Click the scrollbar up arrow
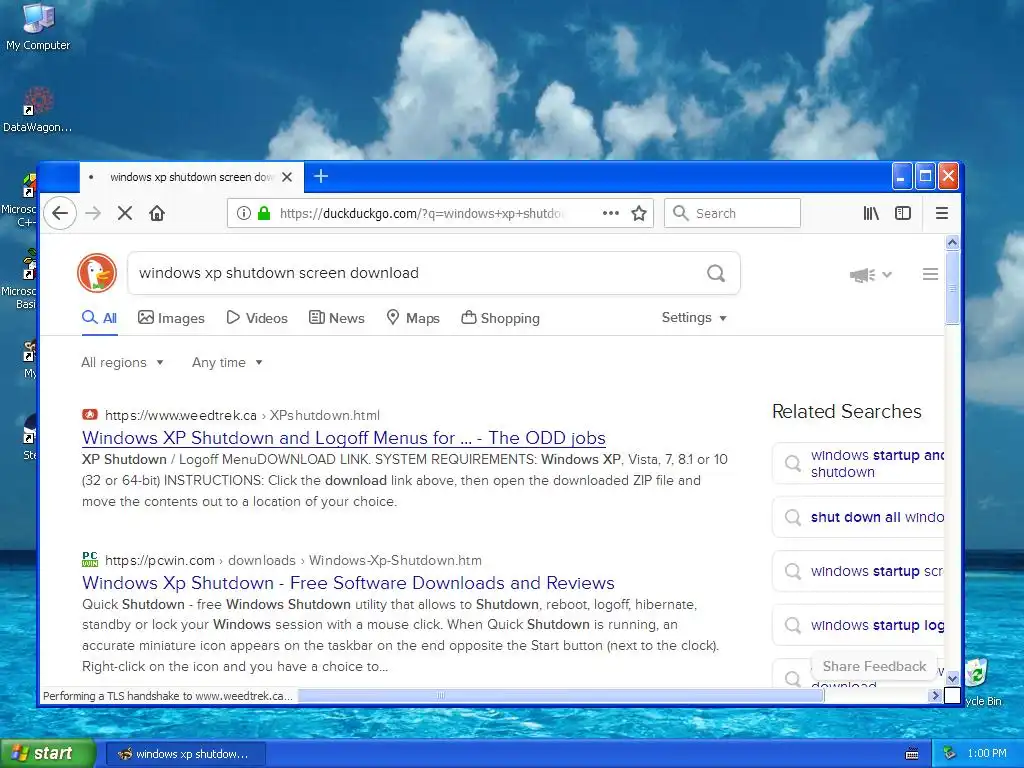 (952, 242)
